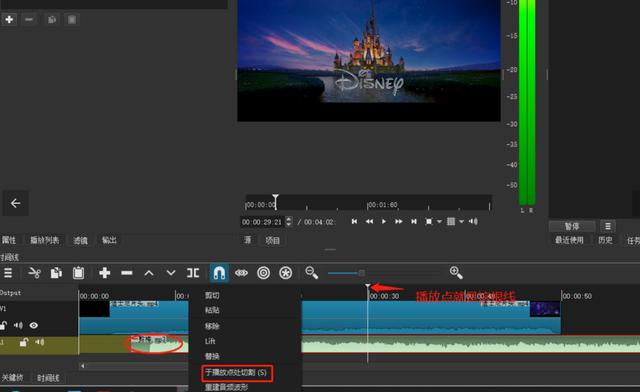
Task: Fast forward the player
Action: point(398,221)
